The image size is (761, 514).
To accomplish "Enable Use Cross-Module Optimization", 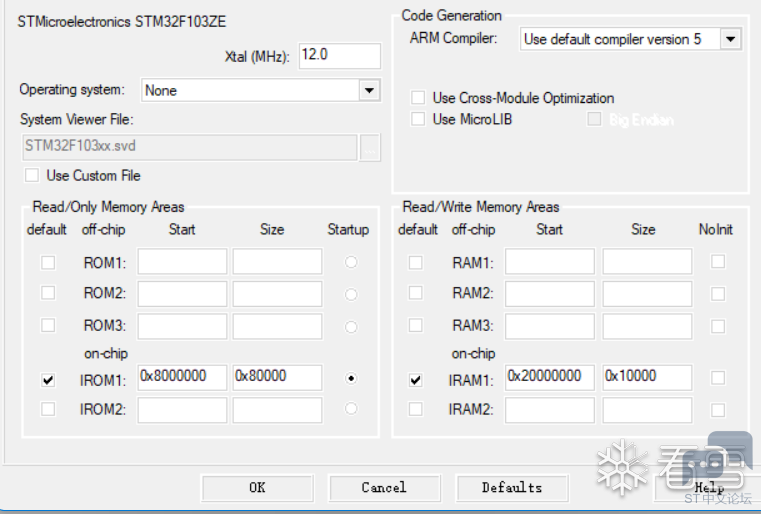I will [418, 98].
